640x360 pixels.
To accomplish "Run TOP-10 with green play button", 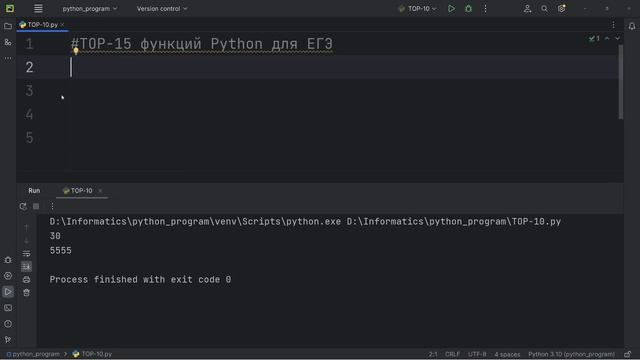I will click(x=451, y=9).
